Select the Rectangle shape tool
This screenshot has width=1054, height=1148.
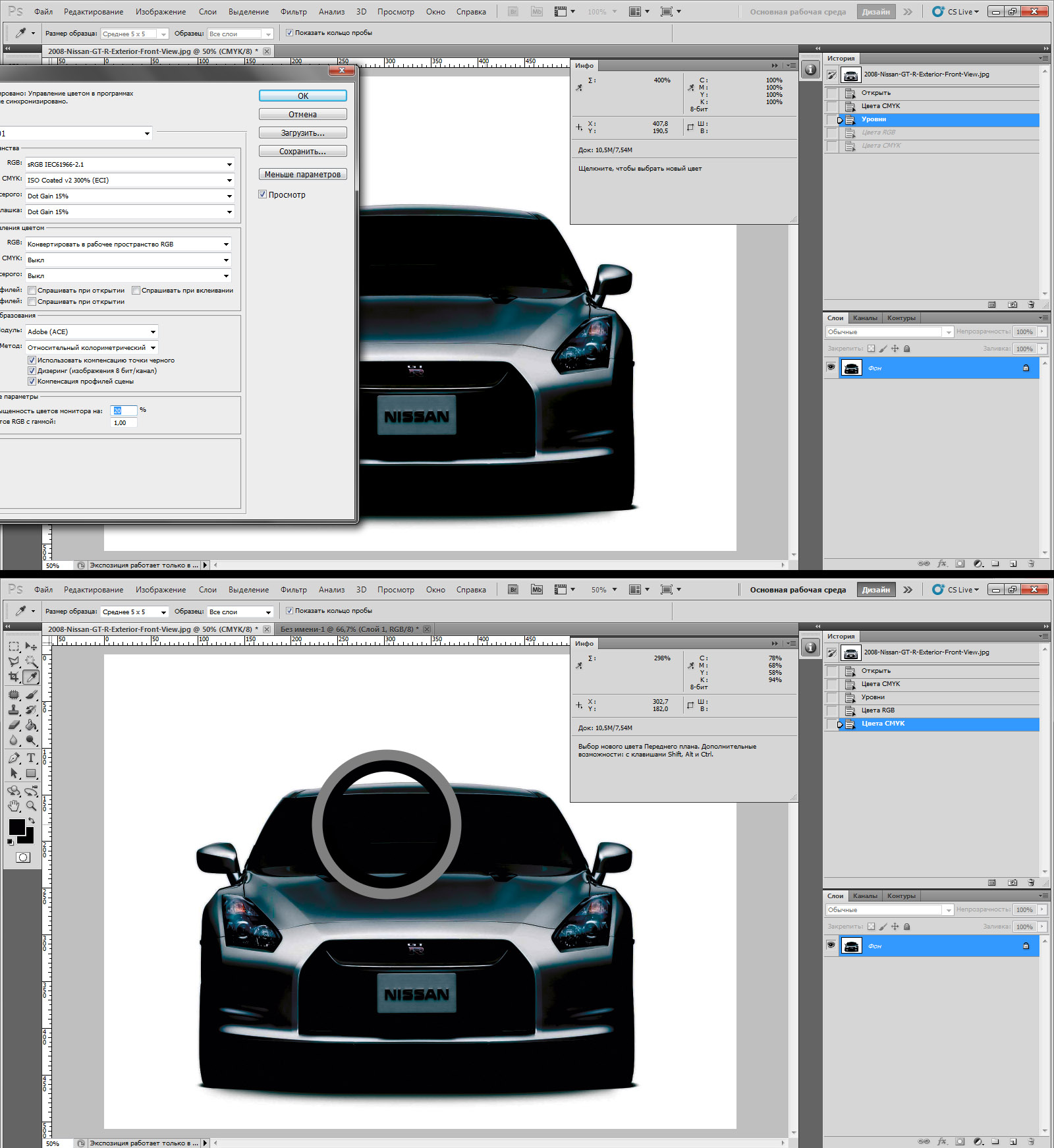[31, 773]
